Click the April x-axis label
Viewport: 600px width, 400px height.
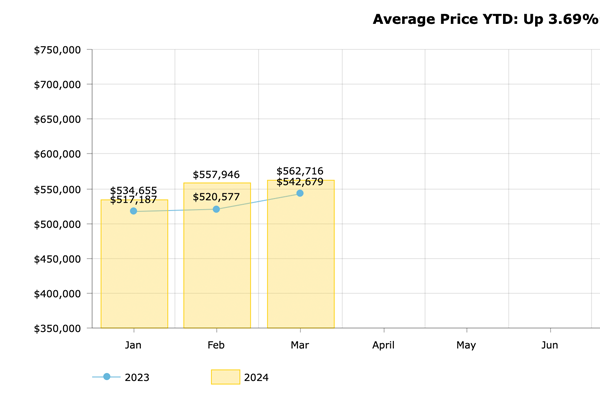point(383,345)
